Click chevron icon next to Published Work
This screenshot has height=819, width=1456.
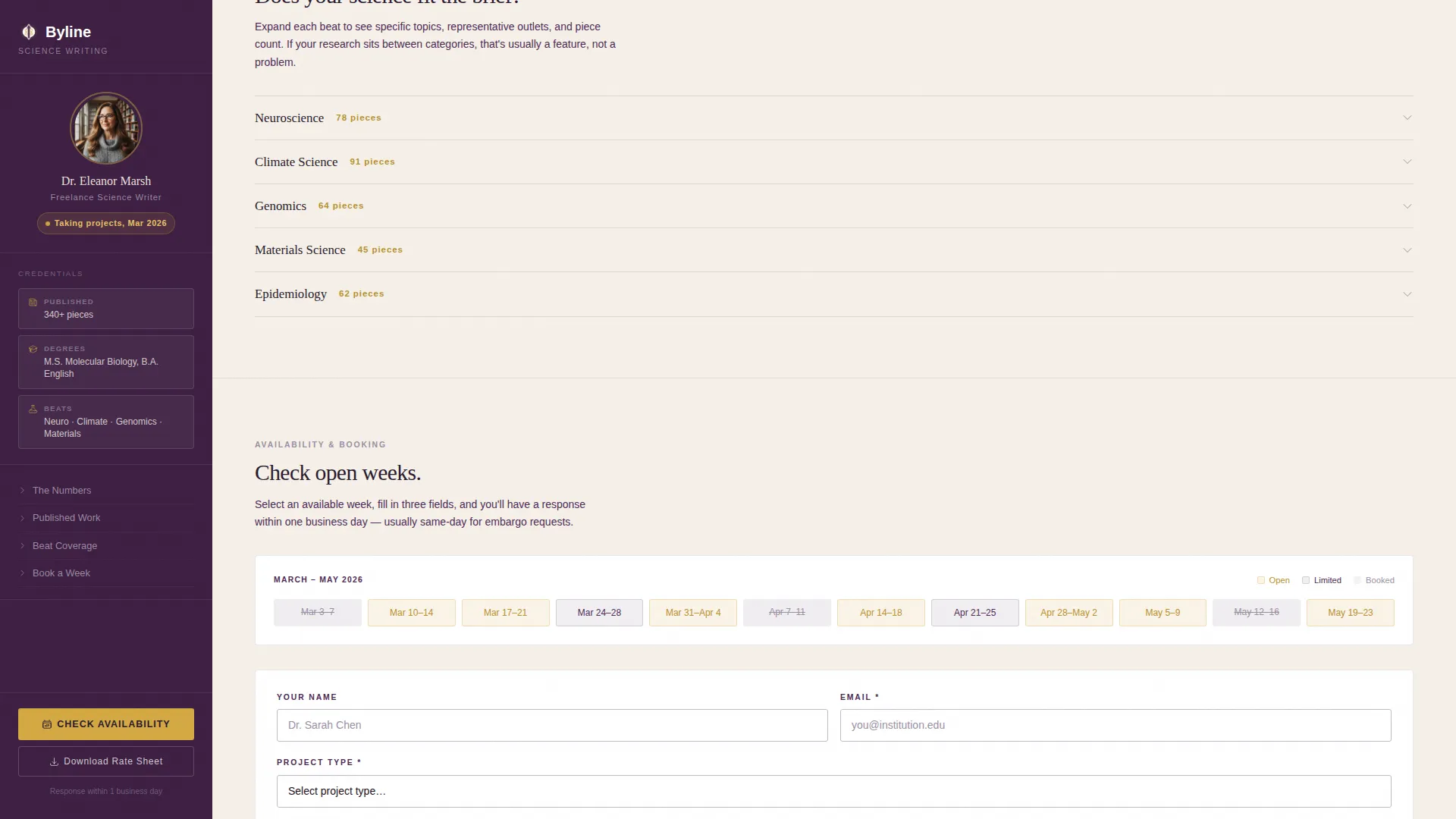[x=23, y=518]
